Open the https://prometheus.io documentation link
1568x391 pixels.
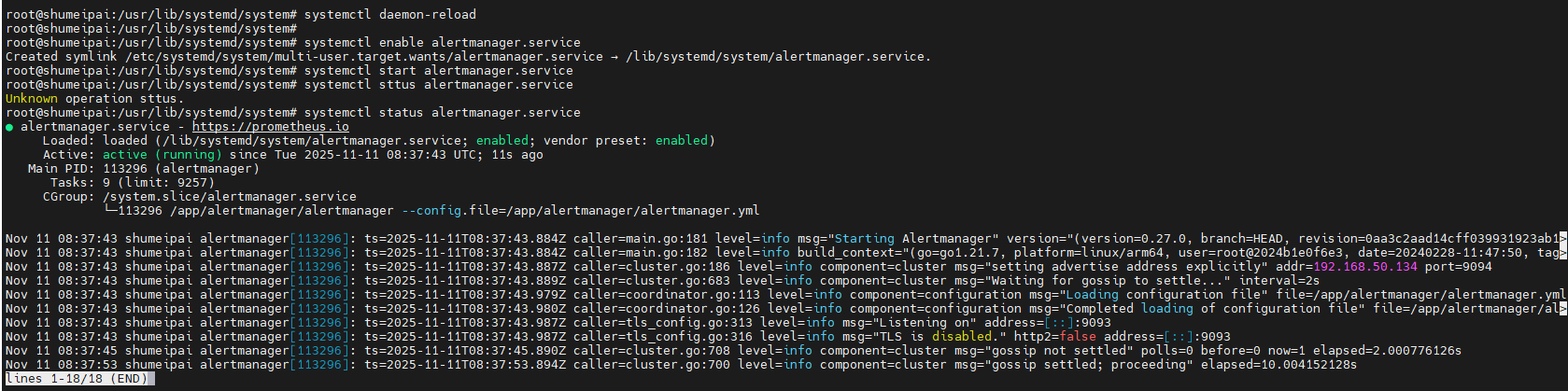(271, 127)
